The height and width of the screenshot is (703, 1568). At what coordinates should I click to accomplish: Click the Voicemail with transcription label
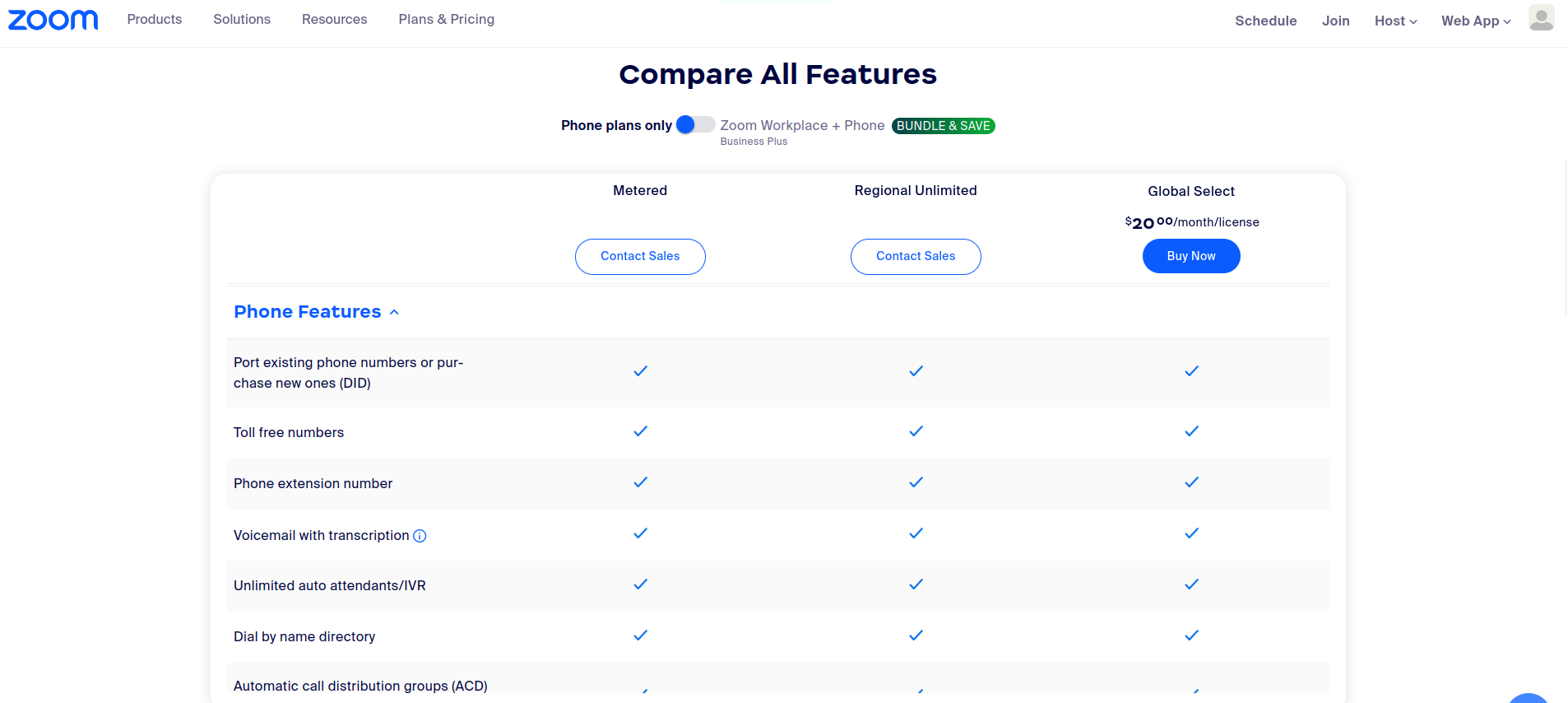point(322,535)
